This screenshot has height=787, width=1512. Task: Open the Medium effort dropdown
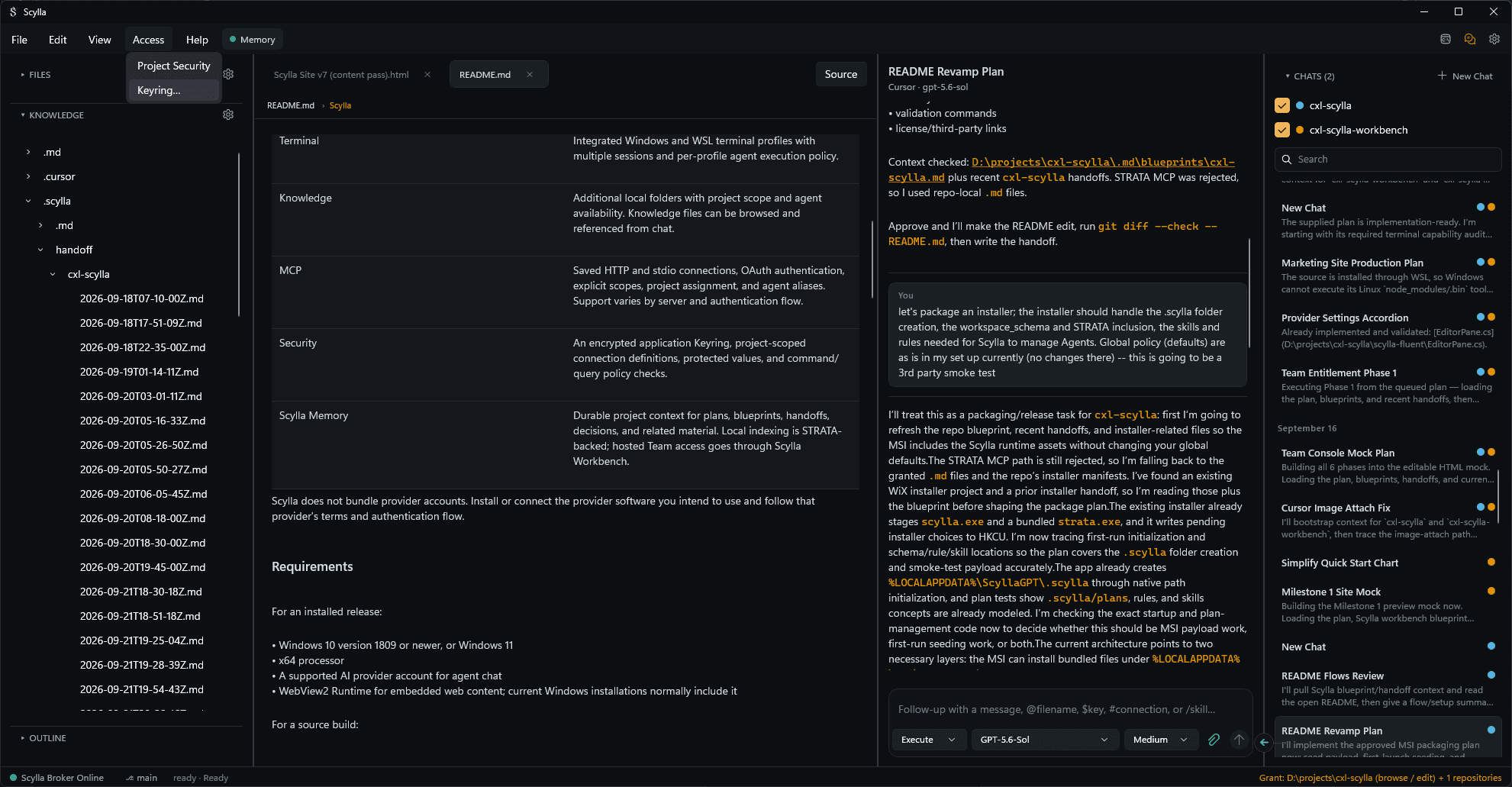point(1160,740)
